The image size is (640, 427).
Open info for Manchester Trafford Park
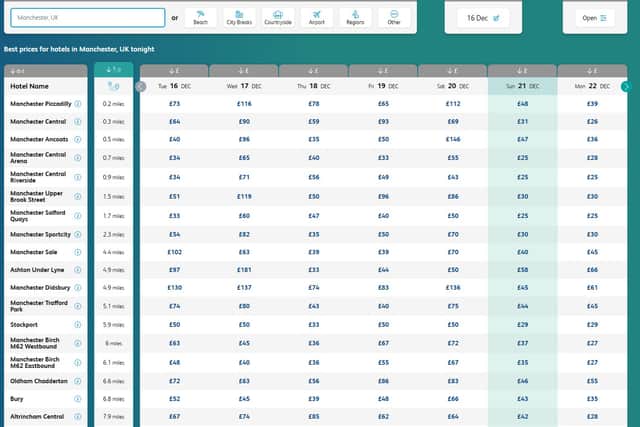click(x=78, y=306)
